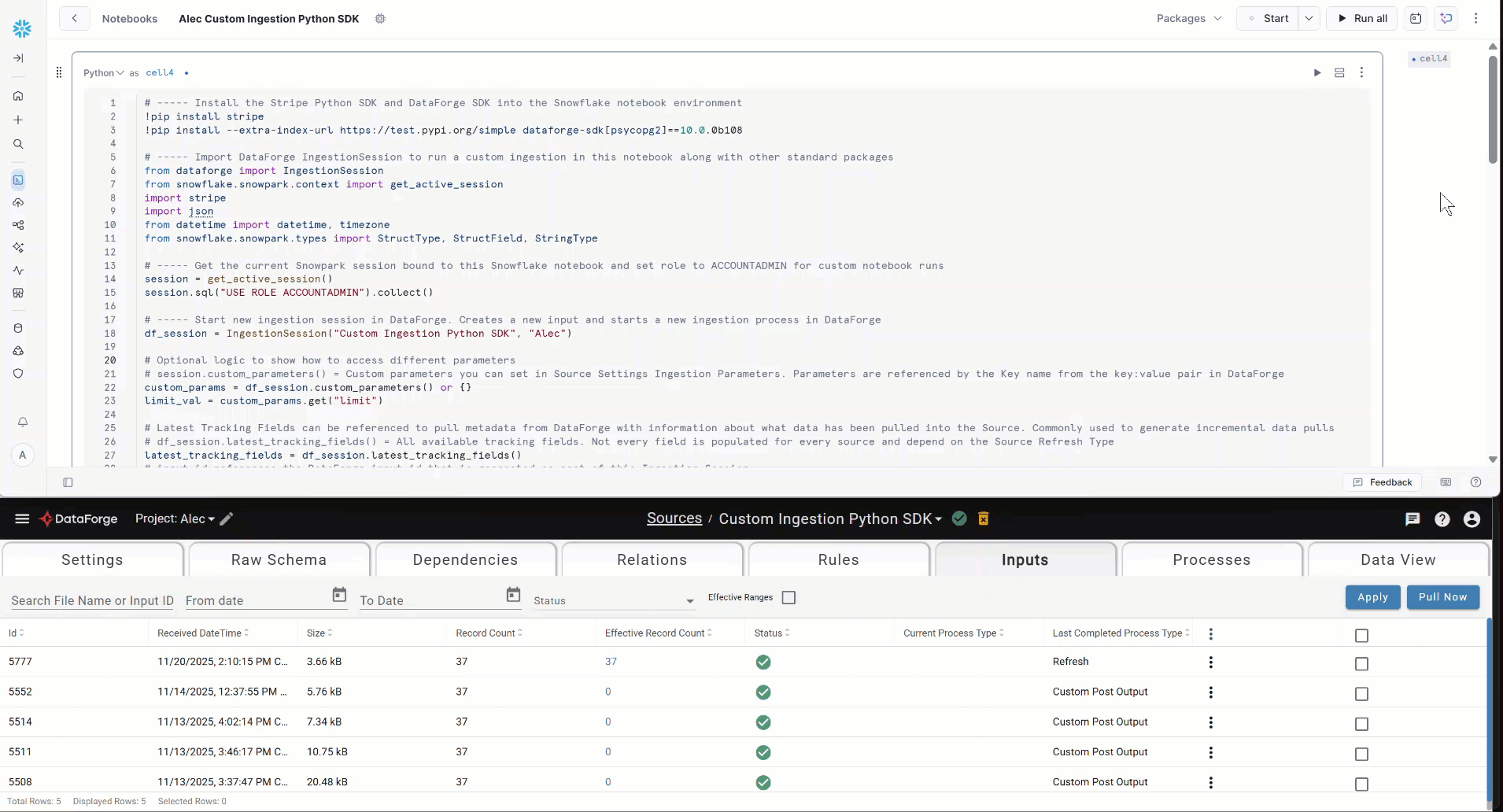Open the Governance shield icon in sidebar

click(x=18, y=374)
